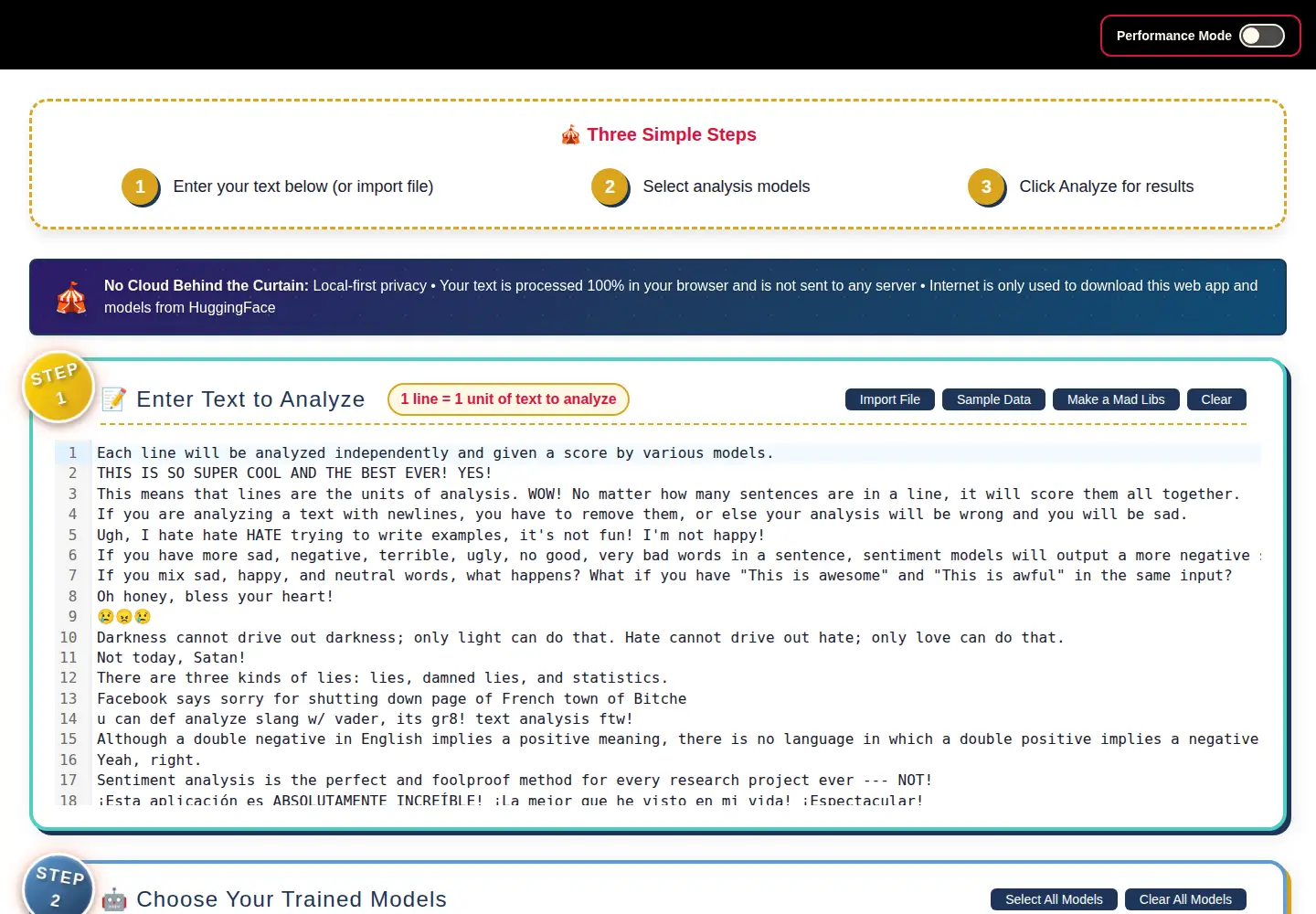The height and width of the screenshot is (914, 1316).
Task: Clear the text input area
Action: (x=1216, y=399)
